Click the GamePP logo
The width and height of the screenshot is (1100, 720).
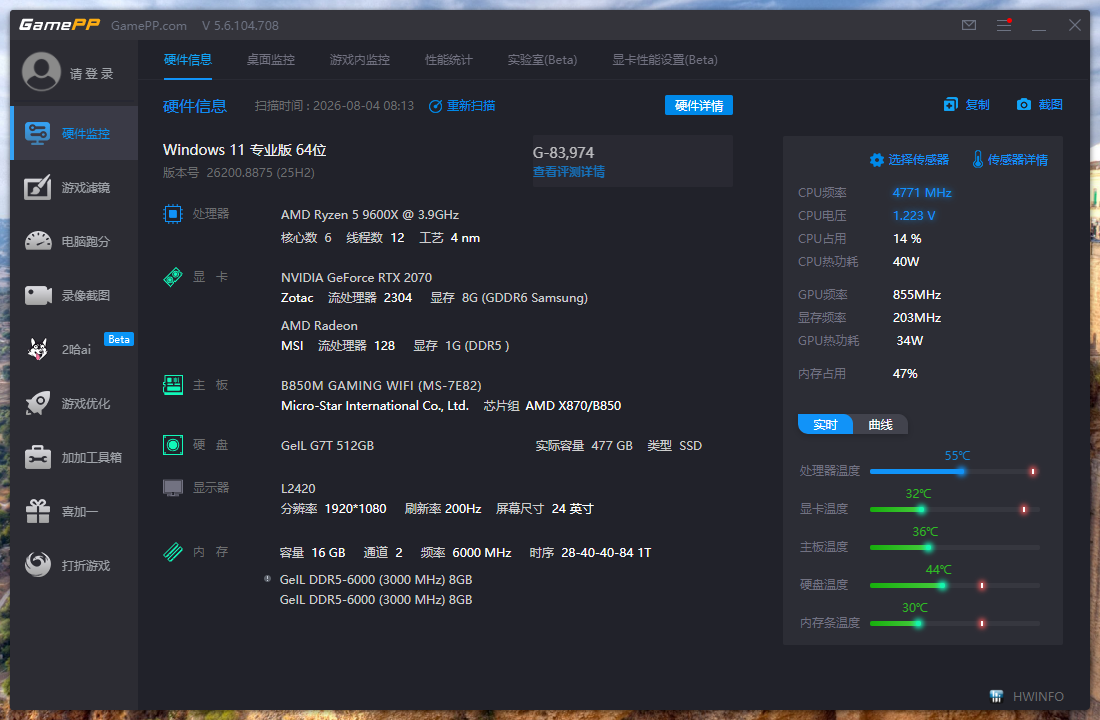[x=60, y=25]
